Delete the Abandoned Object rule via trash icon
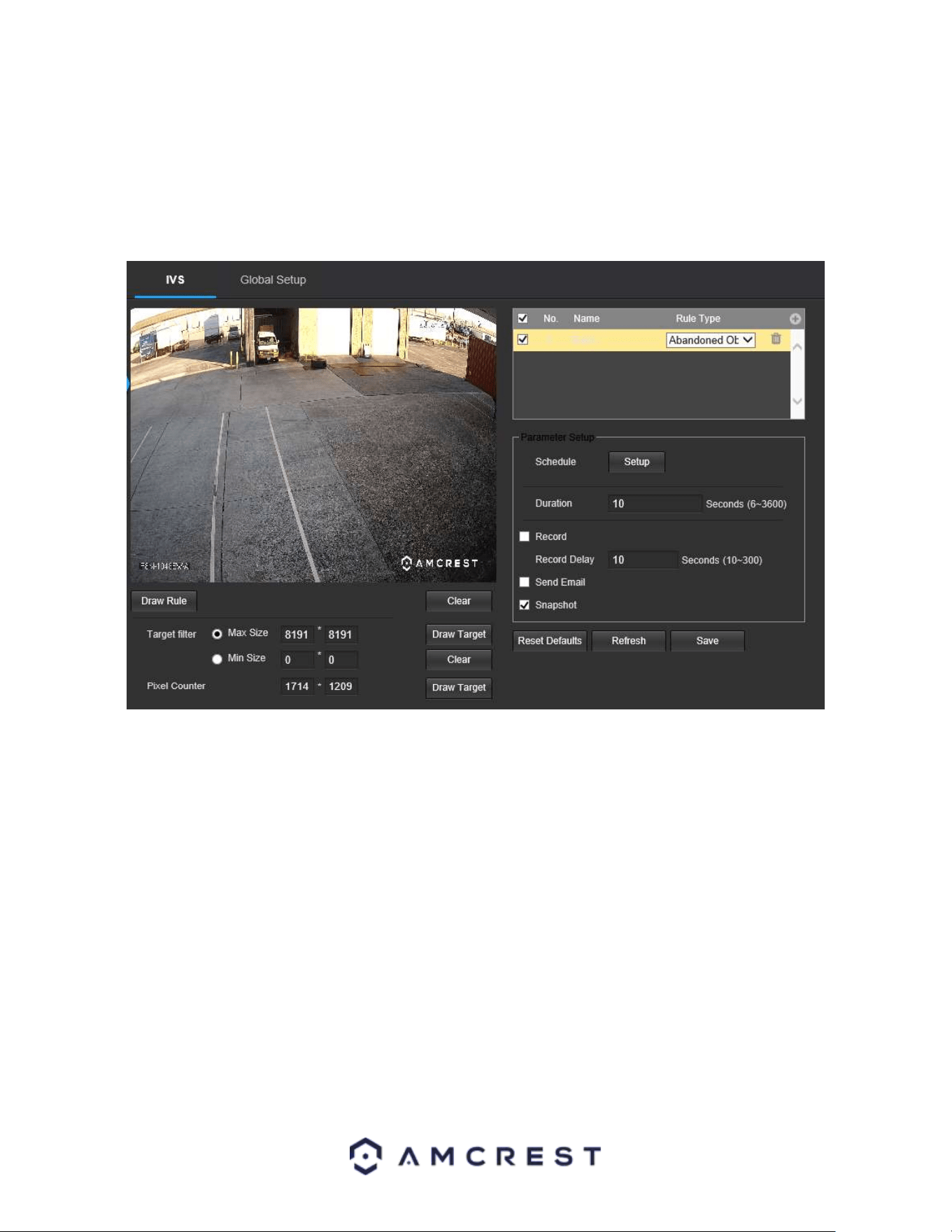The height and width of the screenshot is (1232, 952). coord(776,339)
